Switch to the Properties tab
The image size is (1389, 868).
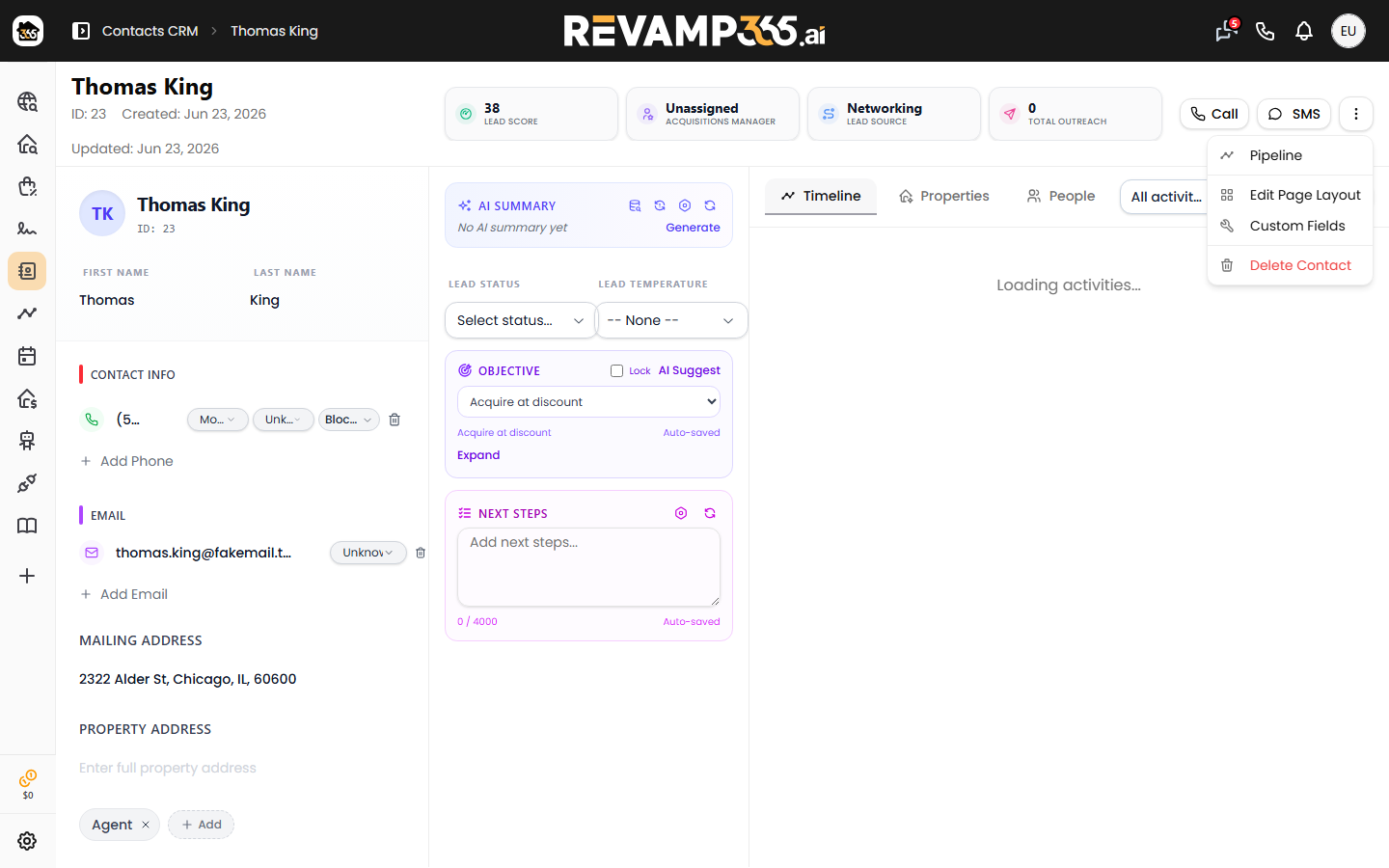point(943,196)
